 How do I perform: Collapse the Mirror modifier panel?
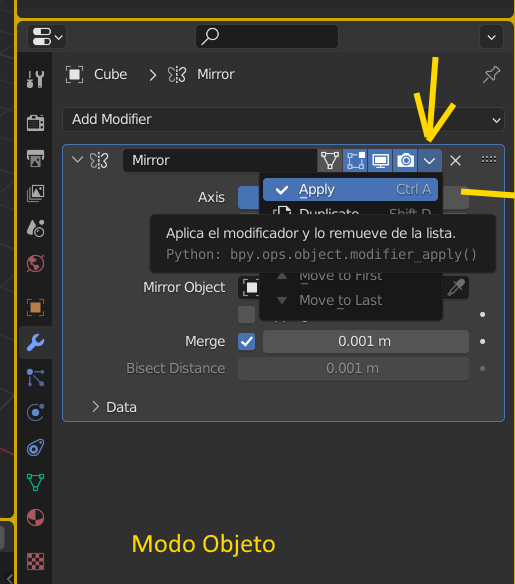tap(77, 160)
